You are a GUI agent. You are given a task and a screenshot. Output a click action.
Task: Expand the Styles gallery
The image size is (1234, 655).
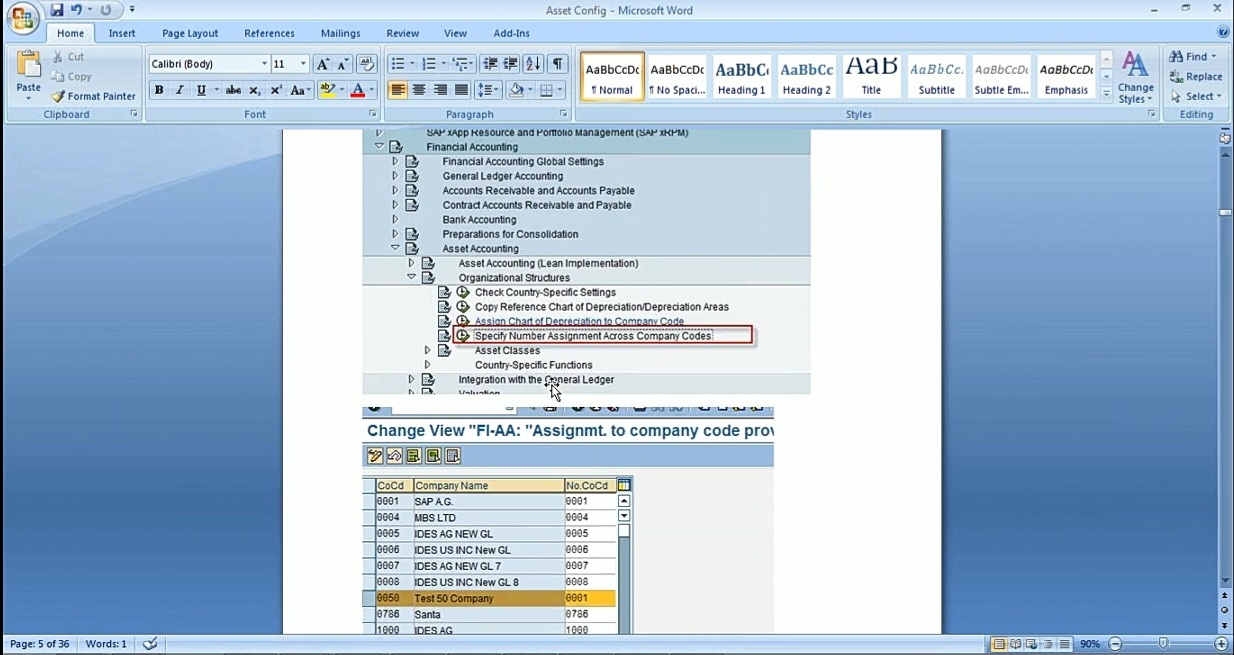tap(1106, 93)
